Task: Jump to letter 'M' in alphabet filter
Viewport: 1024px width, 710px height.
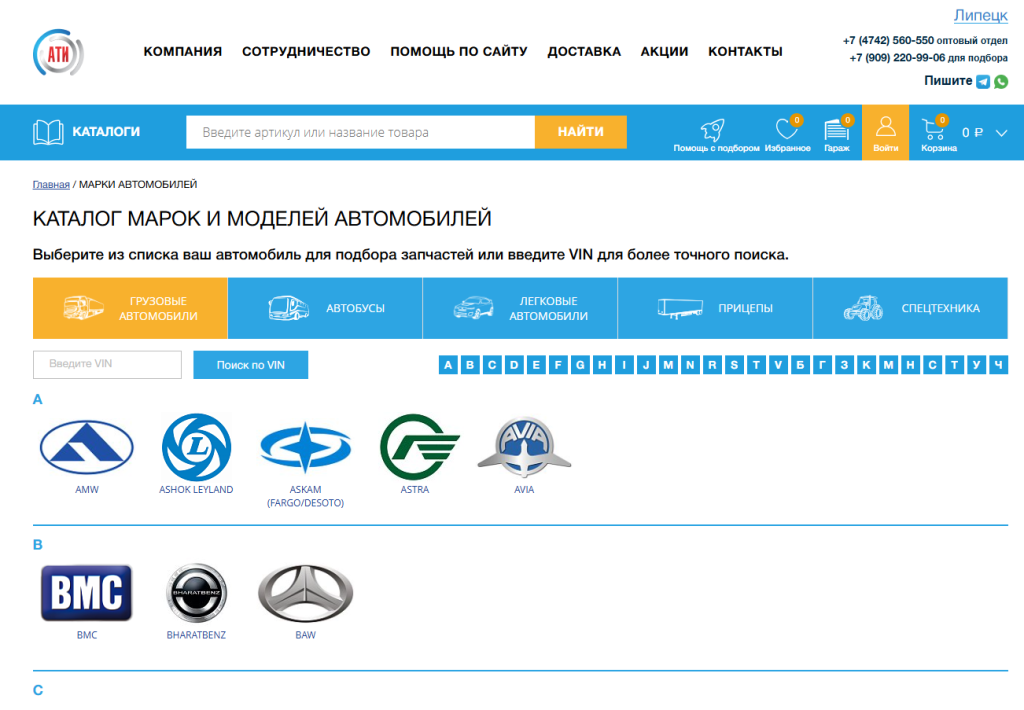Action: click(x=668, y=365)
